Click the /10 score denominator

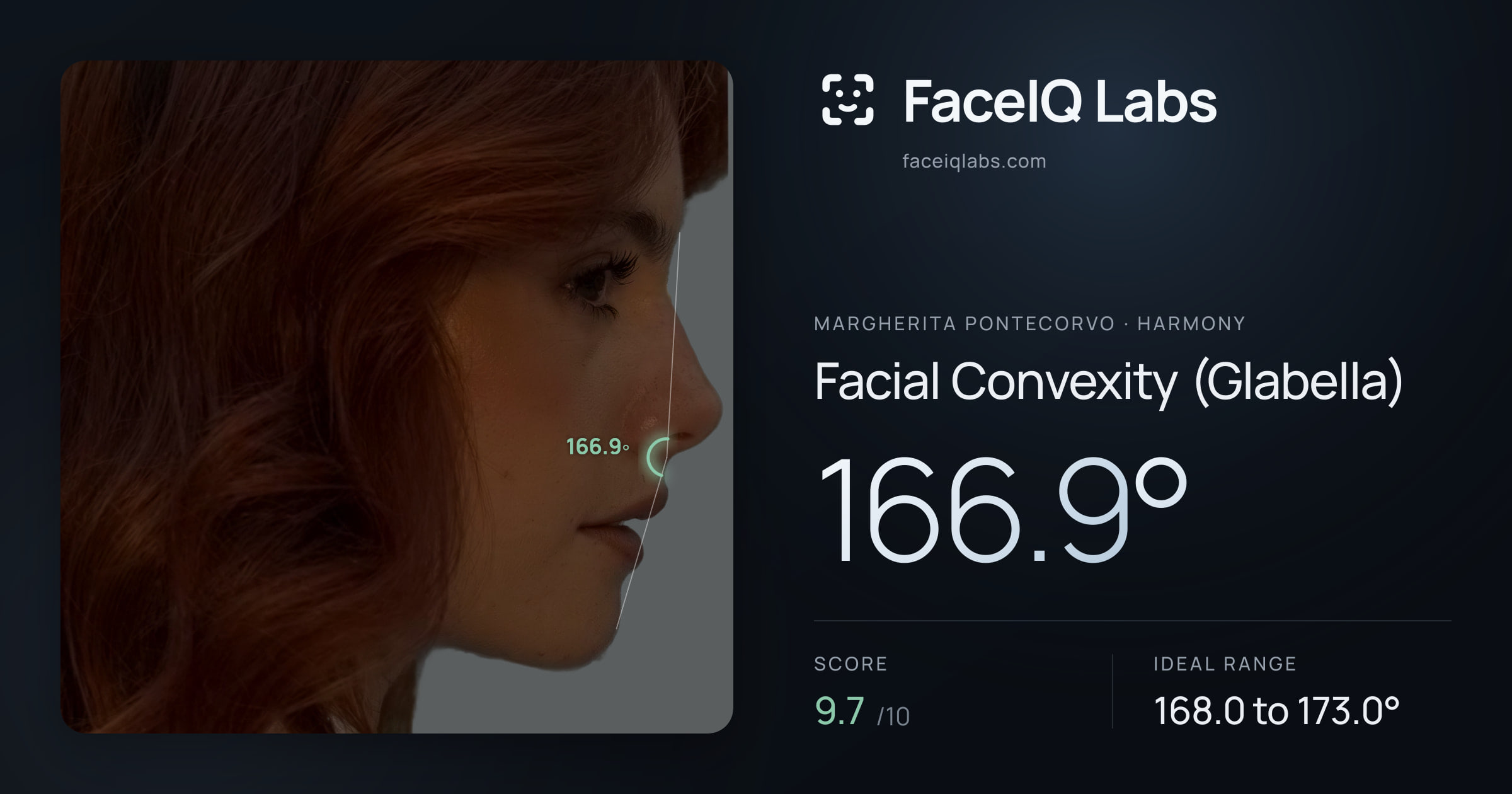click(x=893, y=716)
